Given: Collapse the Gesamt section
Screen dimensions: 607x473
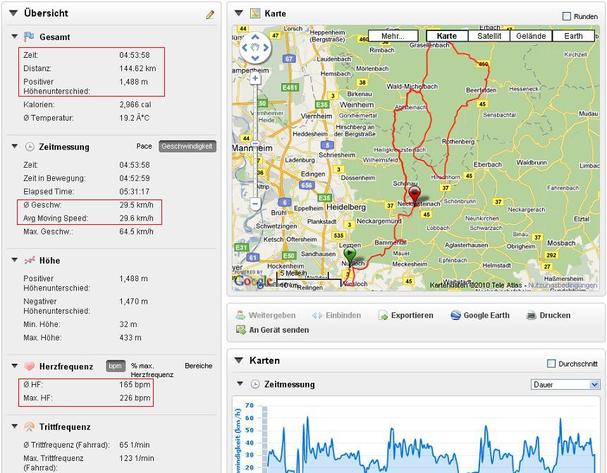Looking at the screenshot, I should pyautogui.click(x=14, y=37).
